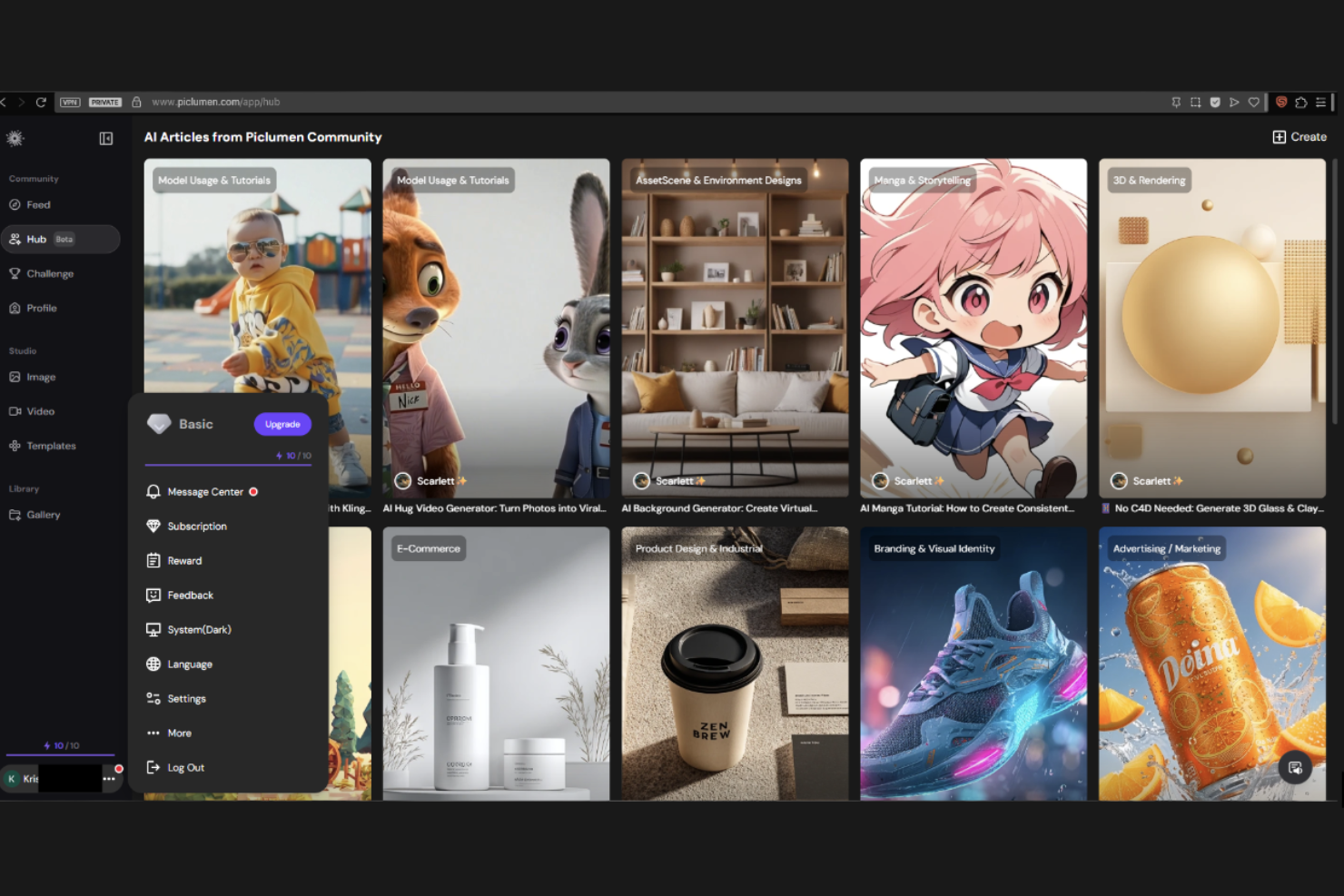This screenshot has width=1344, height=896.
Task: Open the three-dots menu beside the username
Action: (x=109, y=779)
